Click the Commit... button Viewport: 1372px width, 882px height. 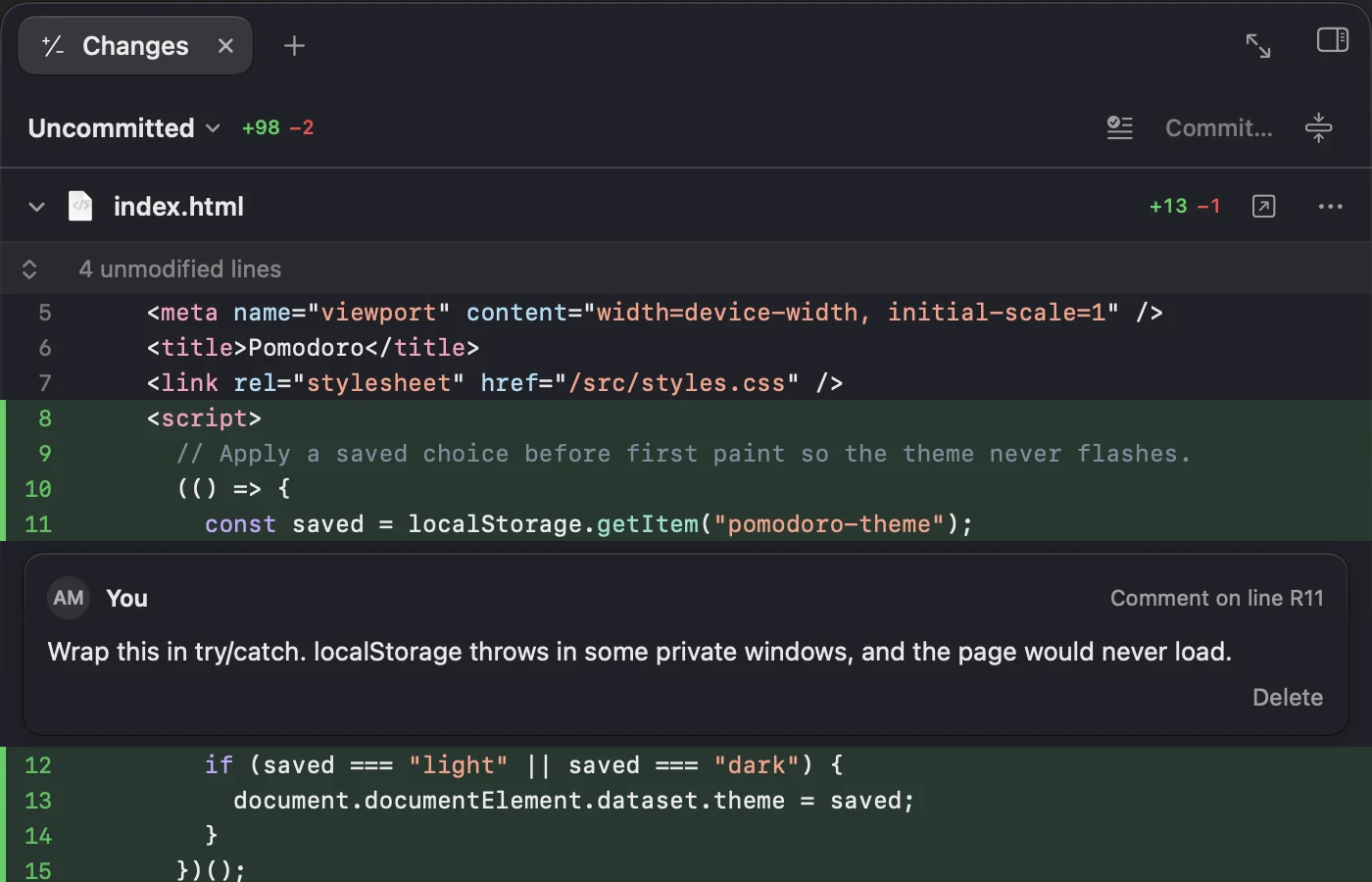(1219, 128)
